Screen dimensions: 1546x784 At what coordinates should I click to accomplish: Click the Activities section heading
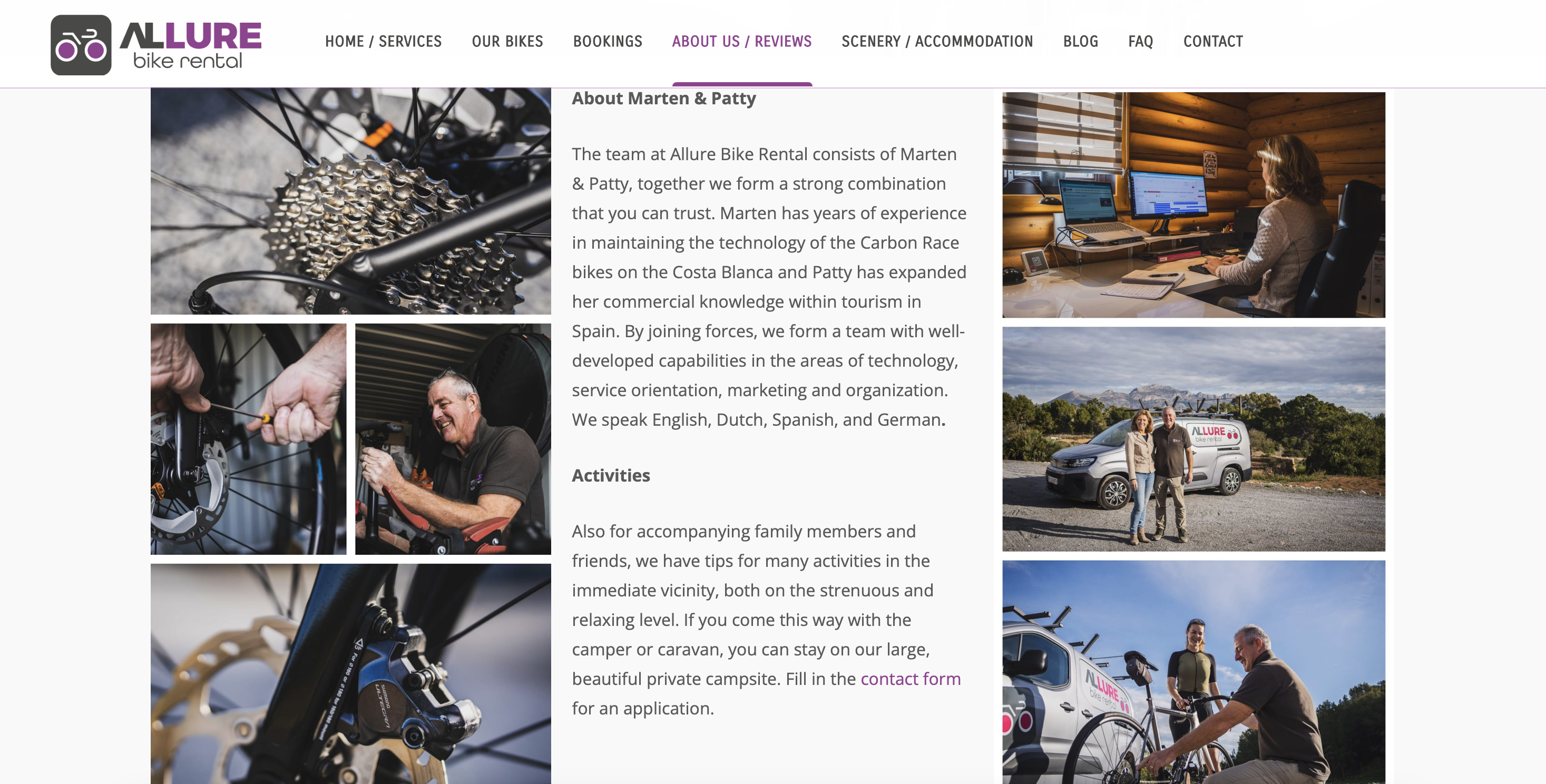coord(610,475)
